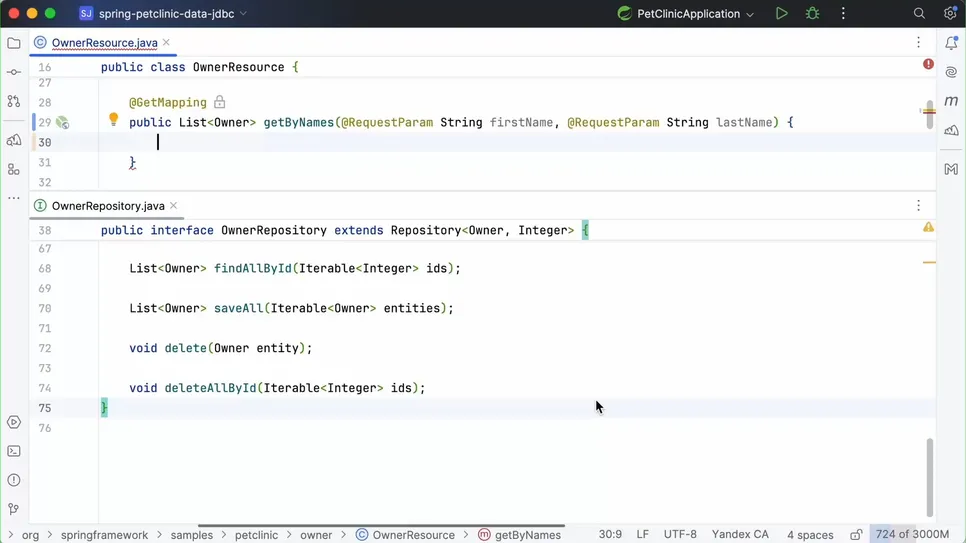This screenshot has height=543, width=966.
Task: Click the intention light bulb on line 29
Action: 113,120
